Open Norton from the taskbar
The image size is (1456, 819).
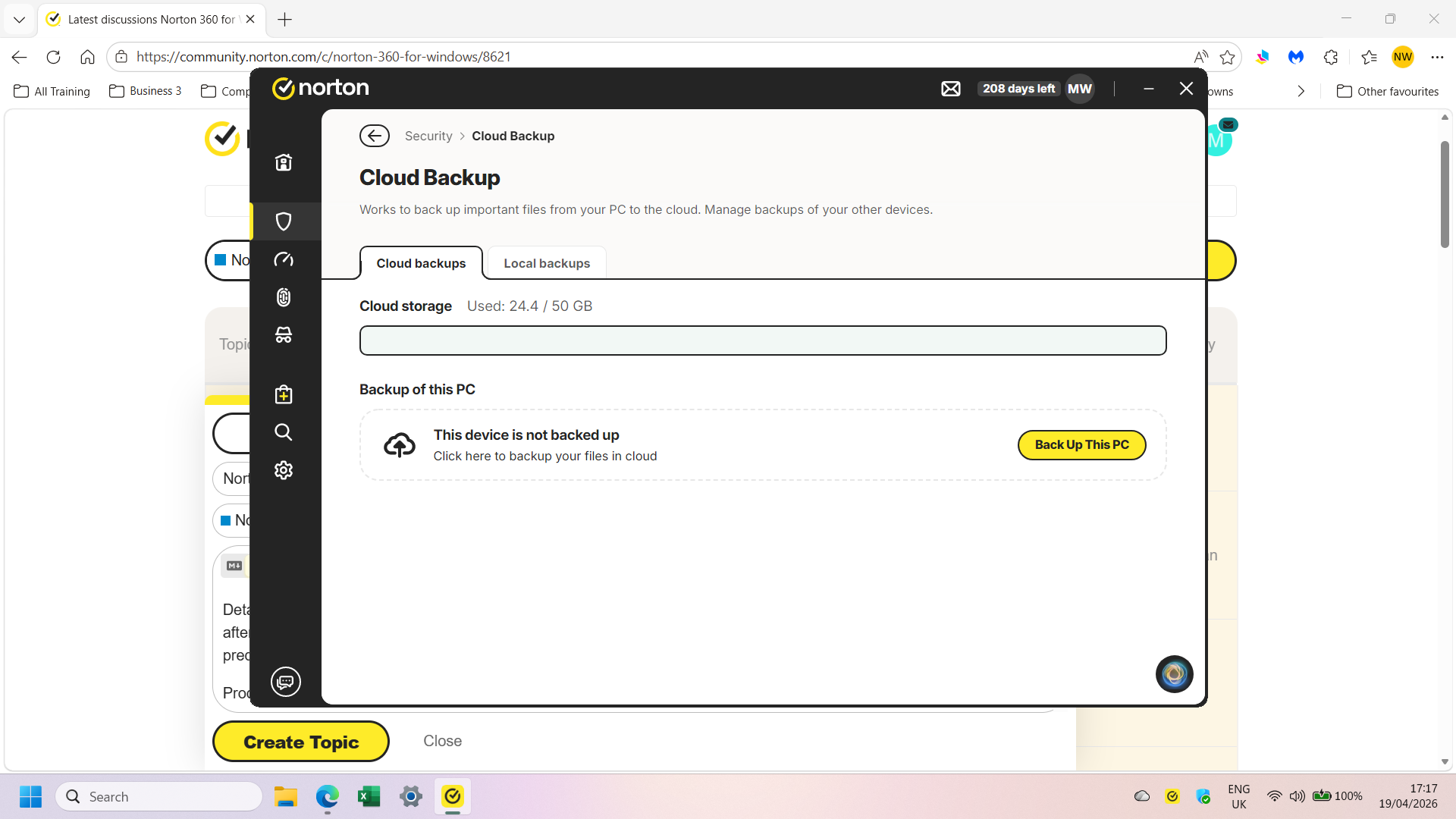pos(453,796)
